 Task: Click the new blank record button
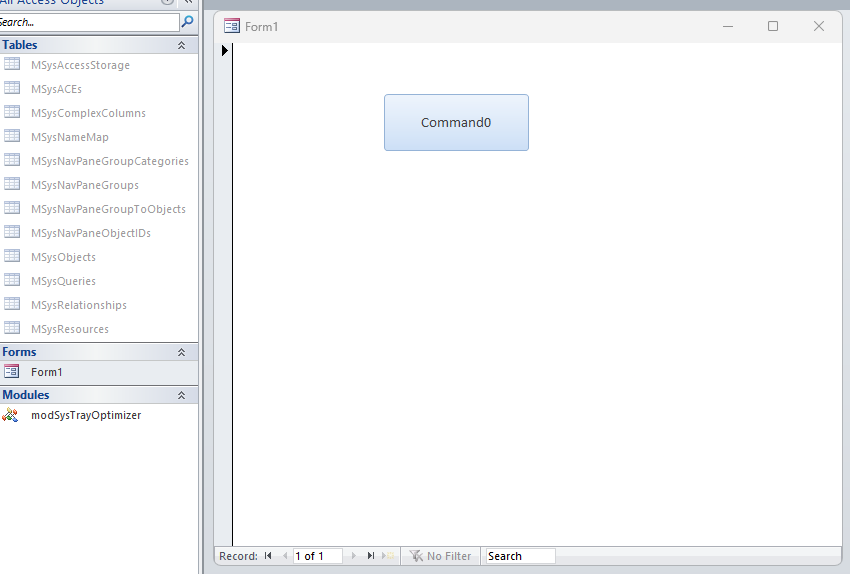point(389,556)
